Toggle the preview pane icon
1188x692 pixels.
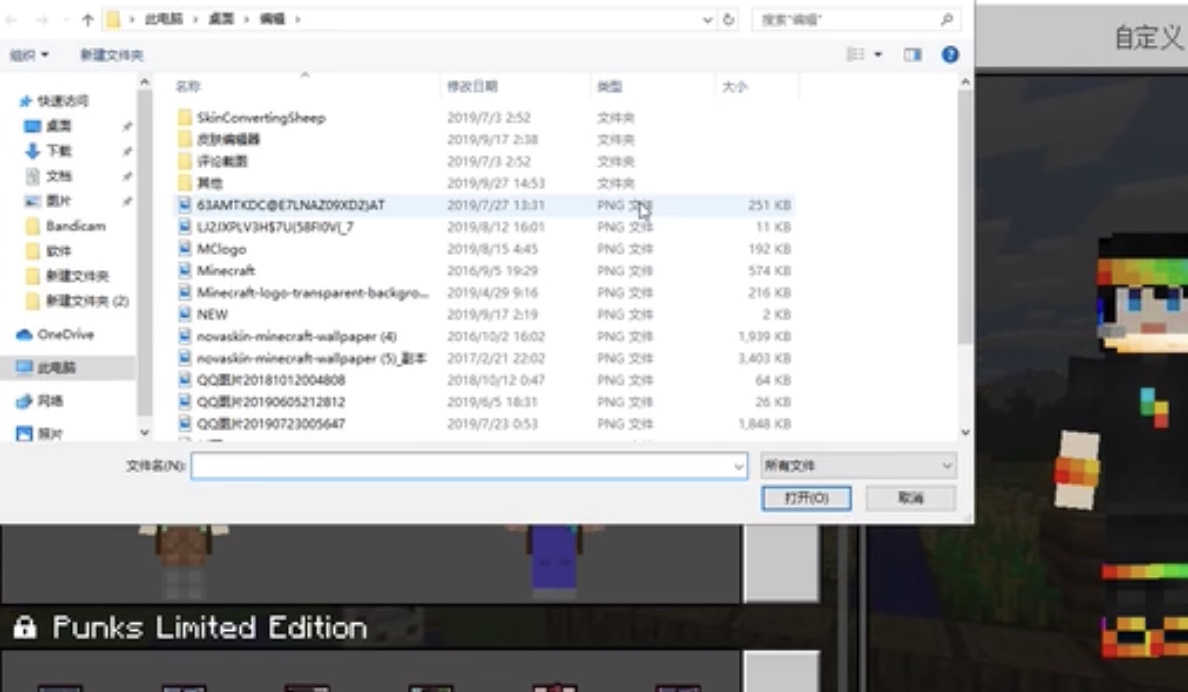point(912,55)
